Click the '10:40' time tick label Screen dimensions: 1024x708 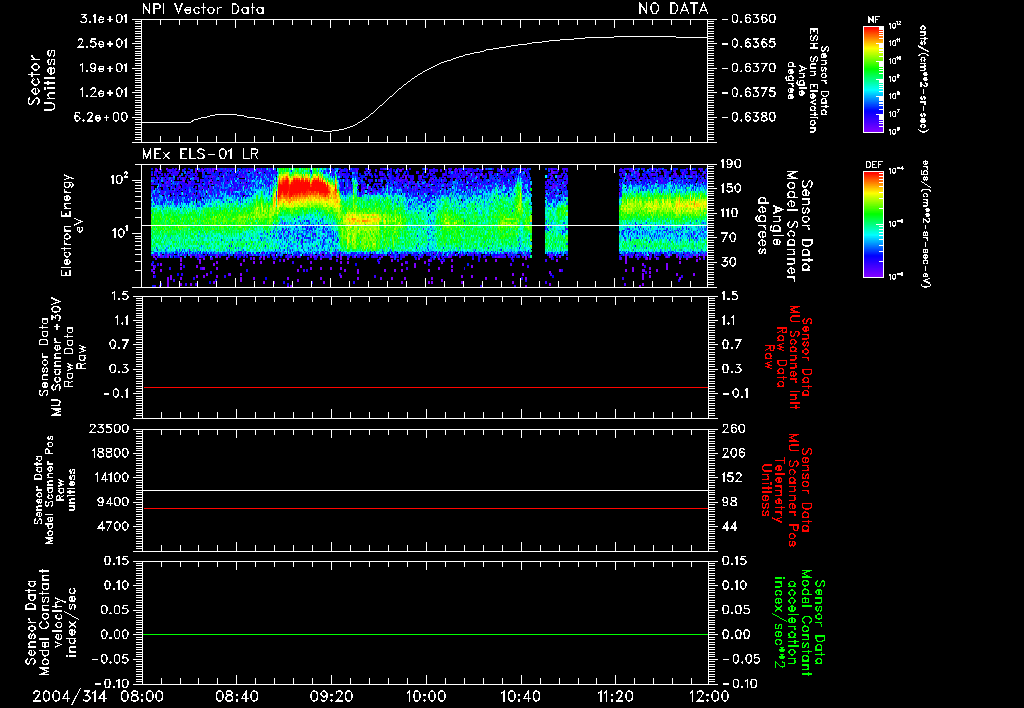pos(520,697)
